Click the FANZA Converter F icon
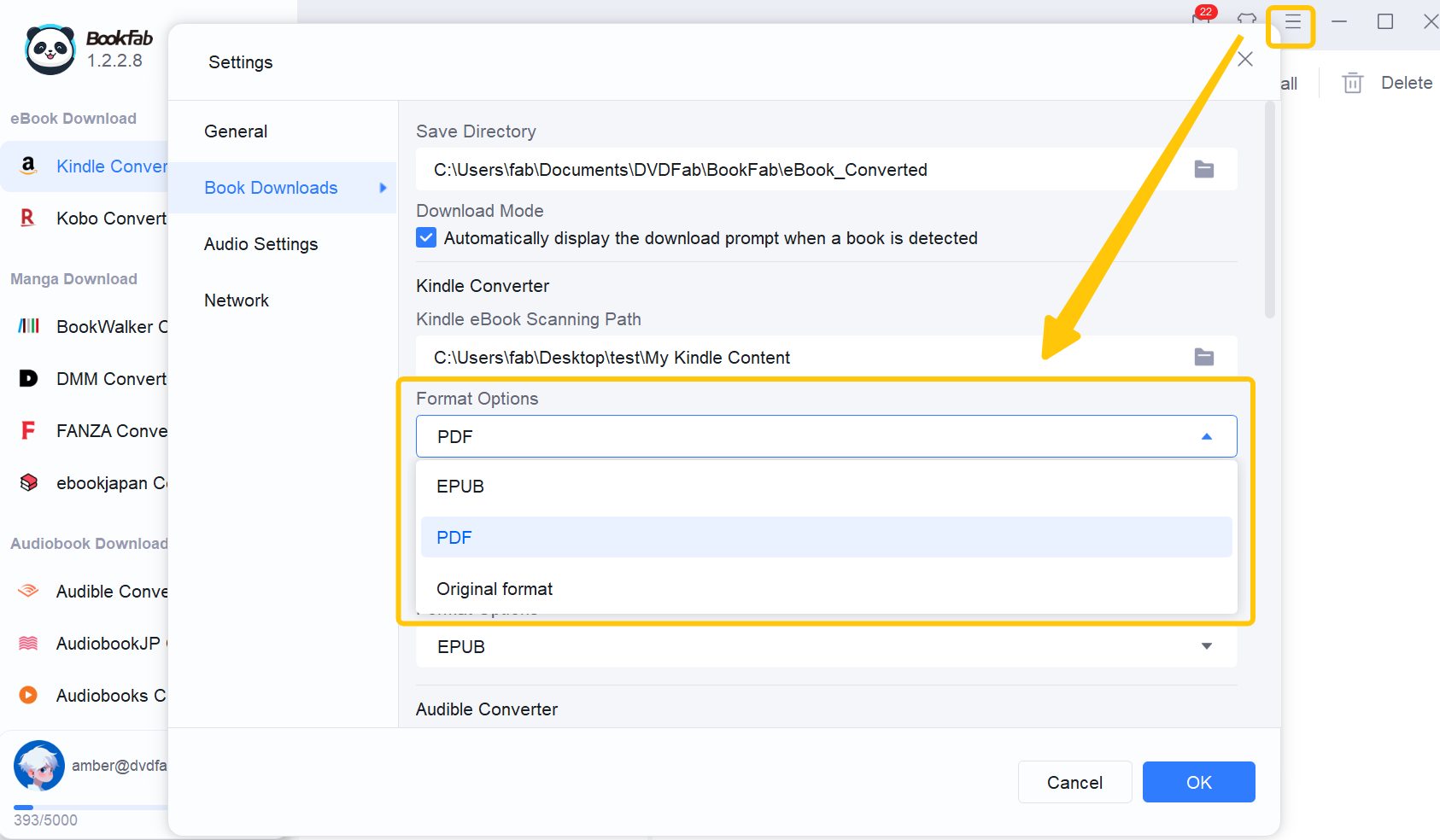 pyautogui.click(x=28, y=430)
